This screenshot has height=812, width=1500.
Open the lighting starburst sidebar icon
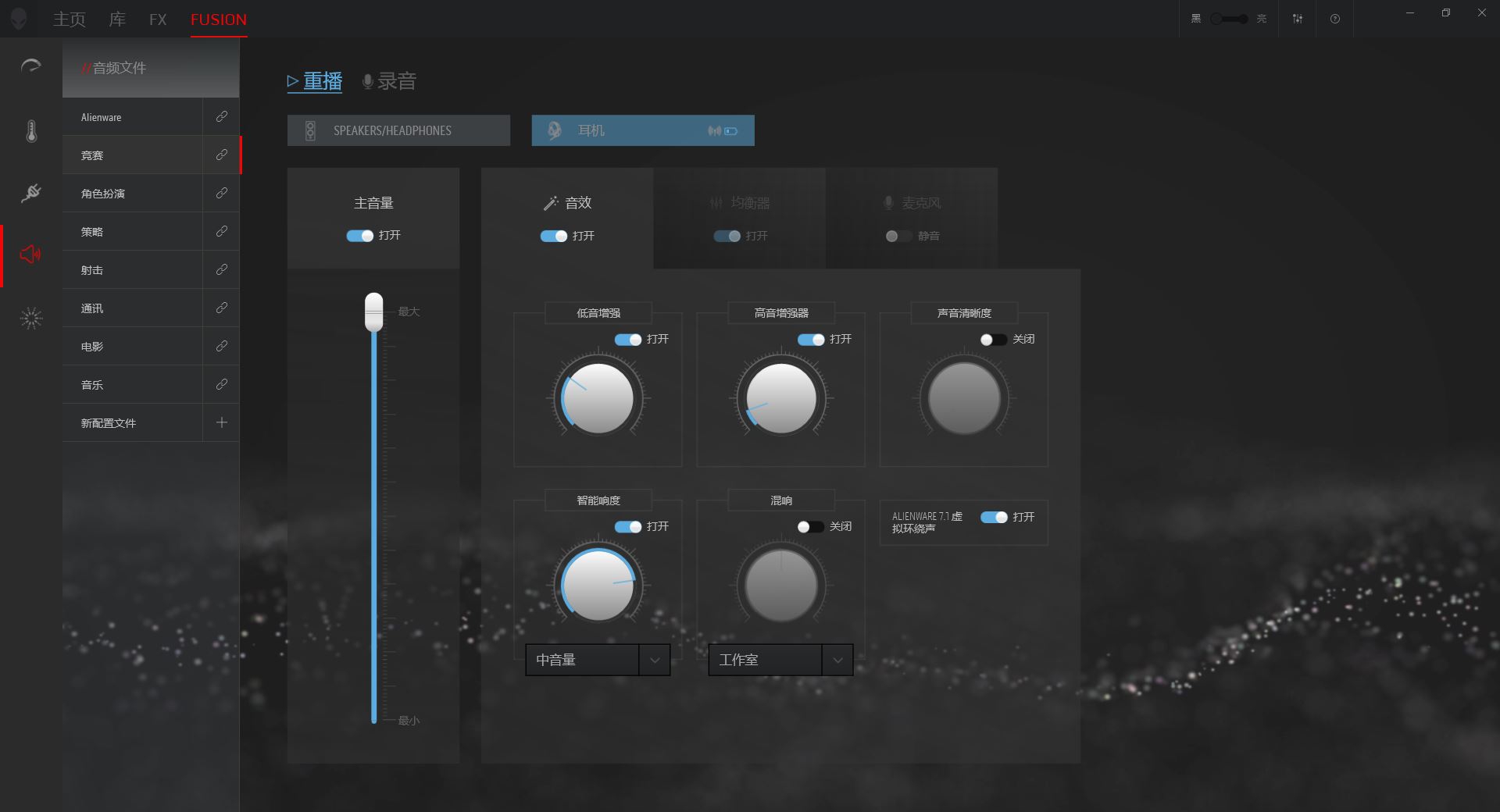pos(31,318)
